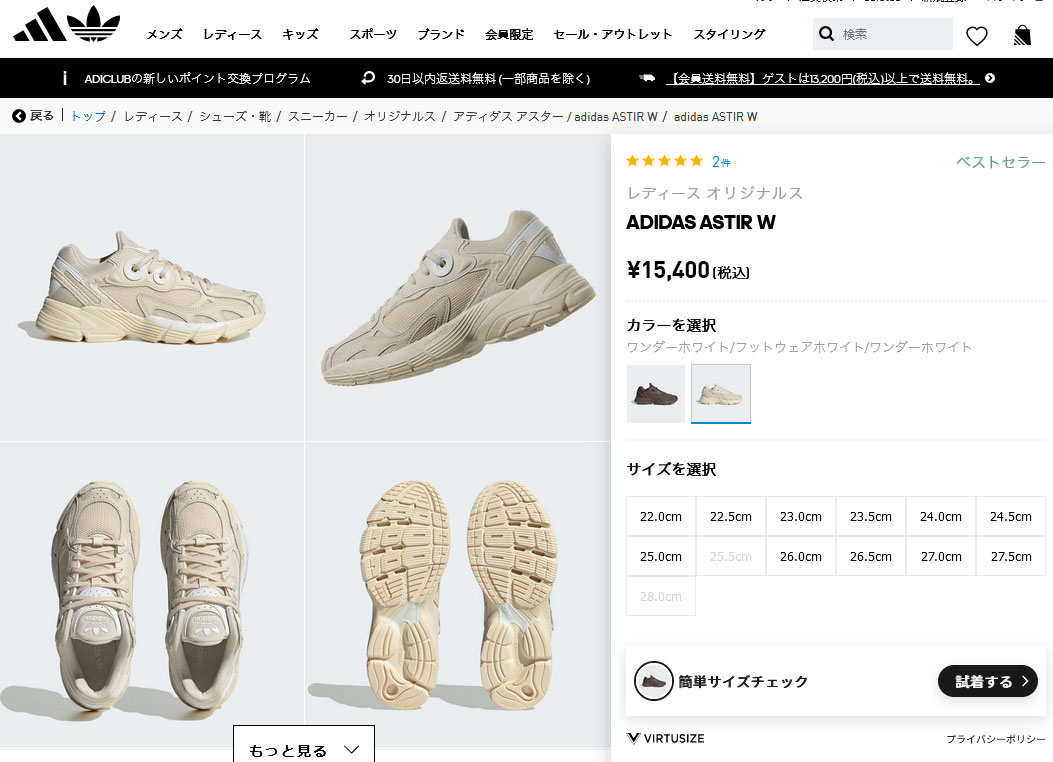Click the adidas performance logo

(x=40, y=23)
